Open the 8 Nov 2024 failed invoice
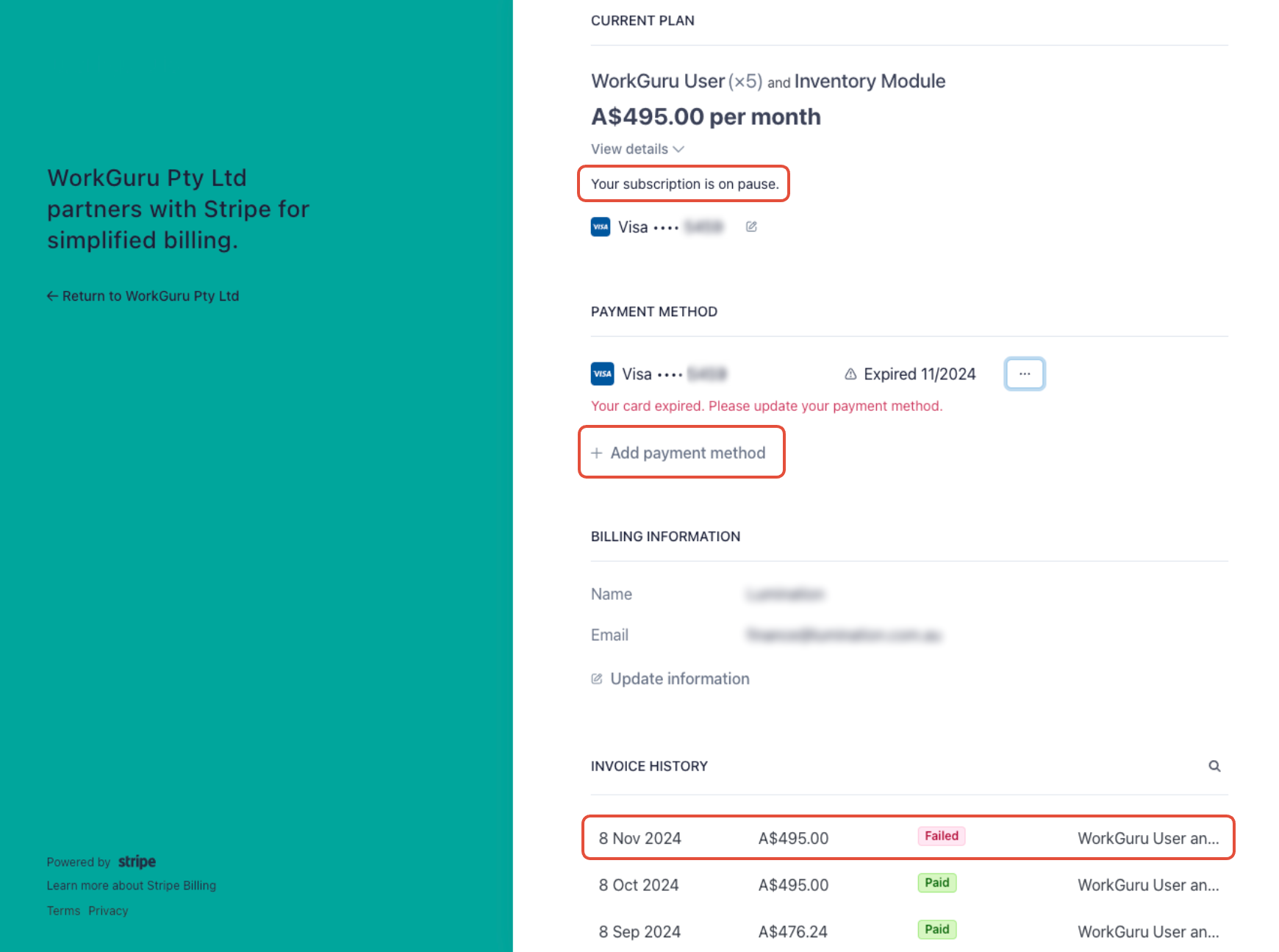 (909, 837)
